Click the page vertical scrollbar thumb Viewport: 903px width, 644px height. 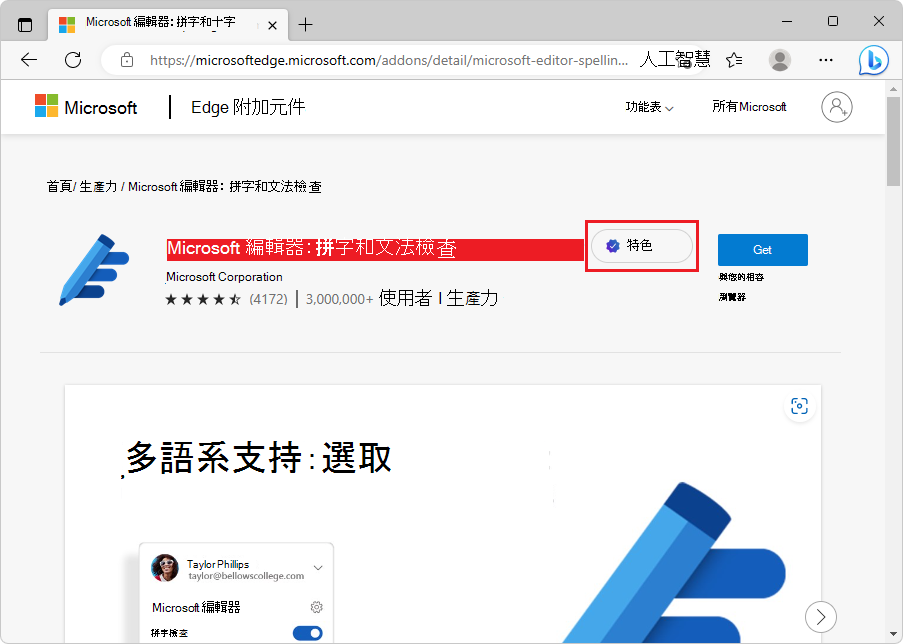[x=893, y=142]
